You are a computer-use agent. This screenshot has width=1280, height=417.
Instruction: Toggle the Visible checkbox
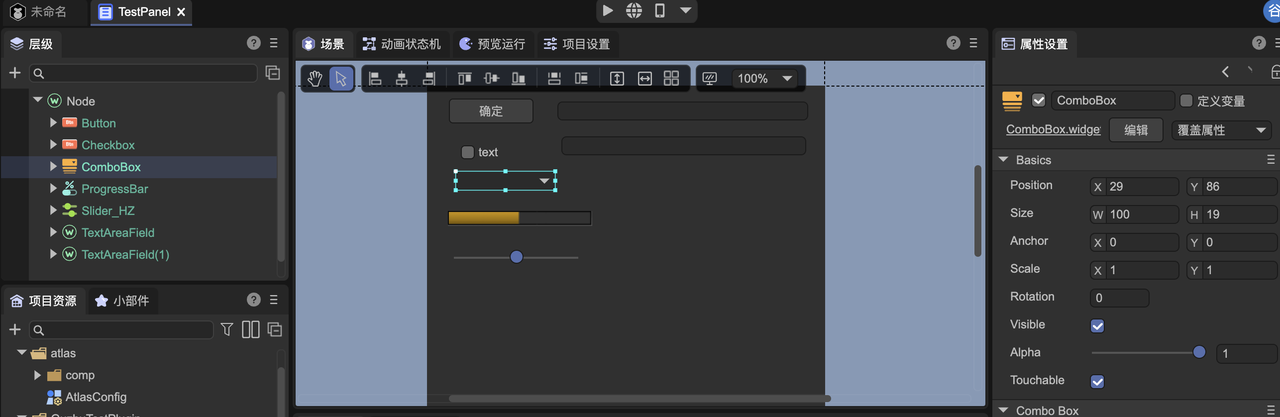(1097, 326)
